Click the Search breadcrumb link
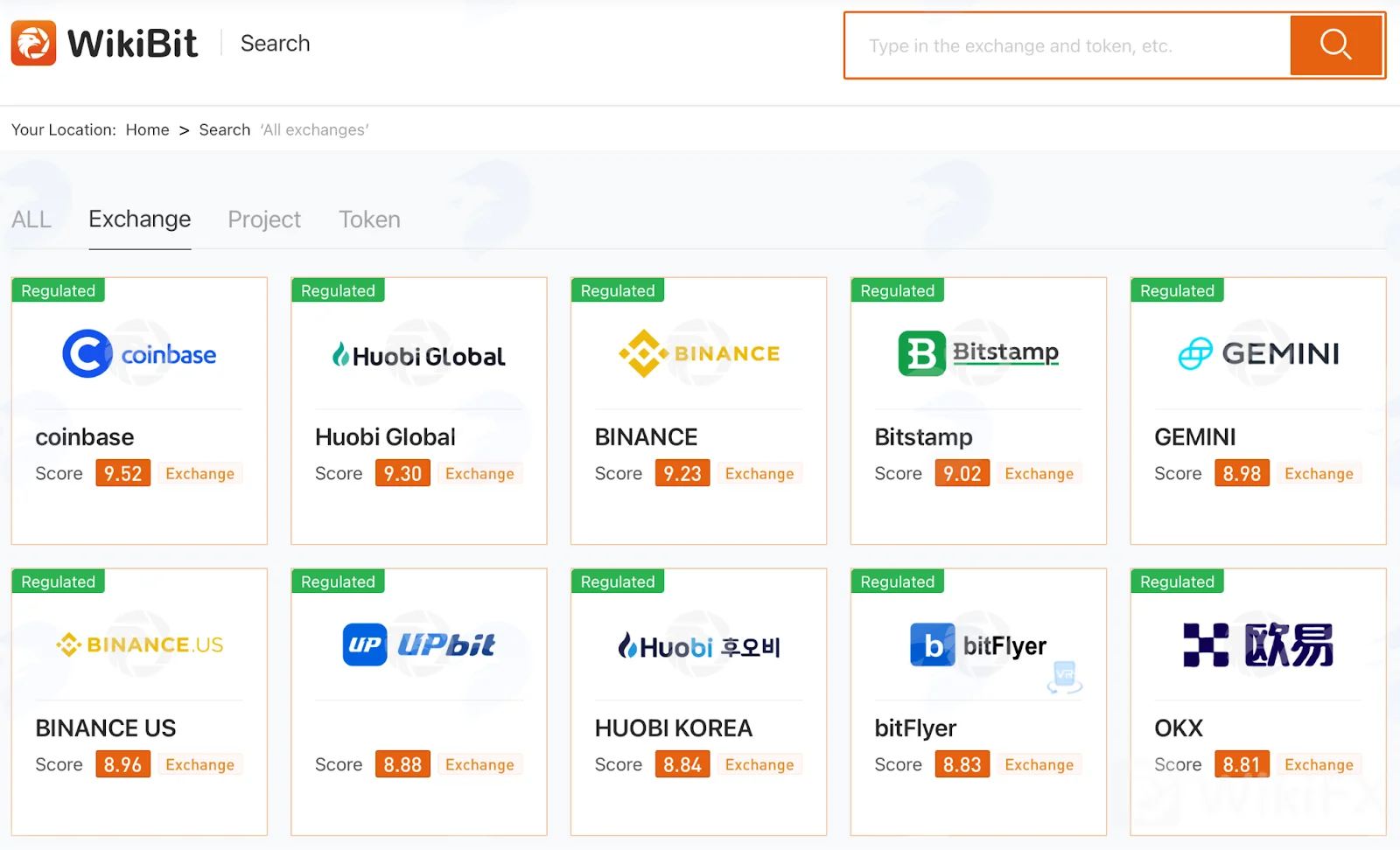This screenshot has width=1400, height=850. point(225,129)
